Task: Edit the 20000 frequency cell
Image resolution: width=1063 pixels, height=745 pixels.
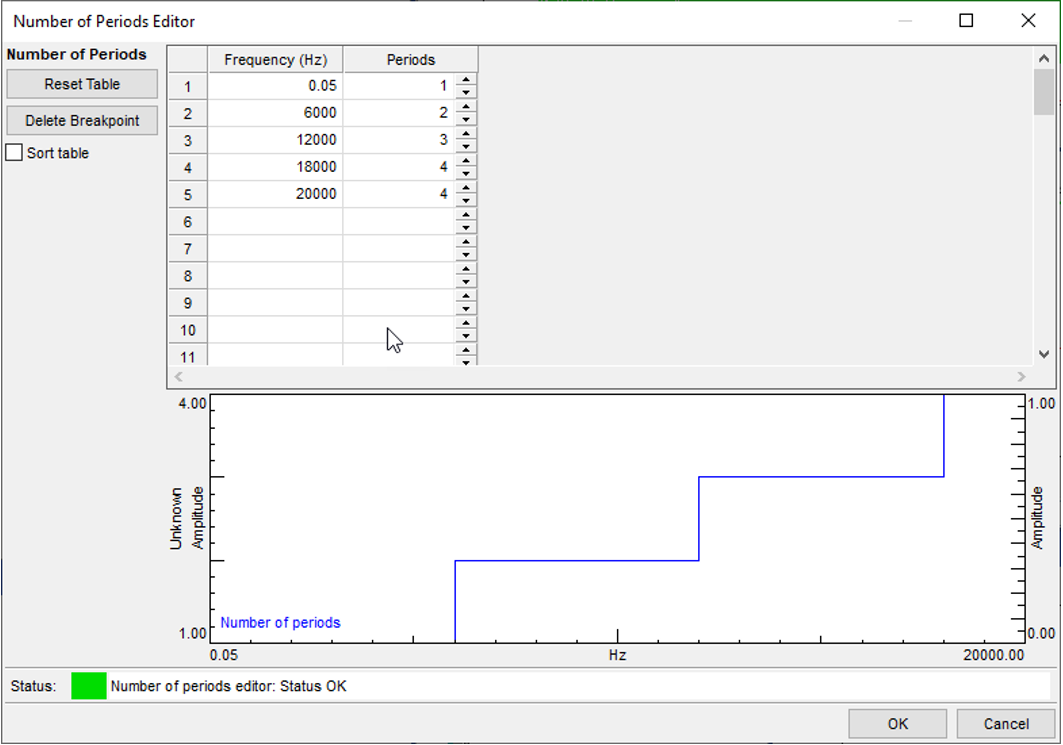Action: [x=275, y=195]
